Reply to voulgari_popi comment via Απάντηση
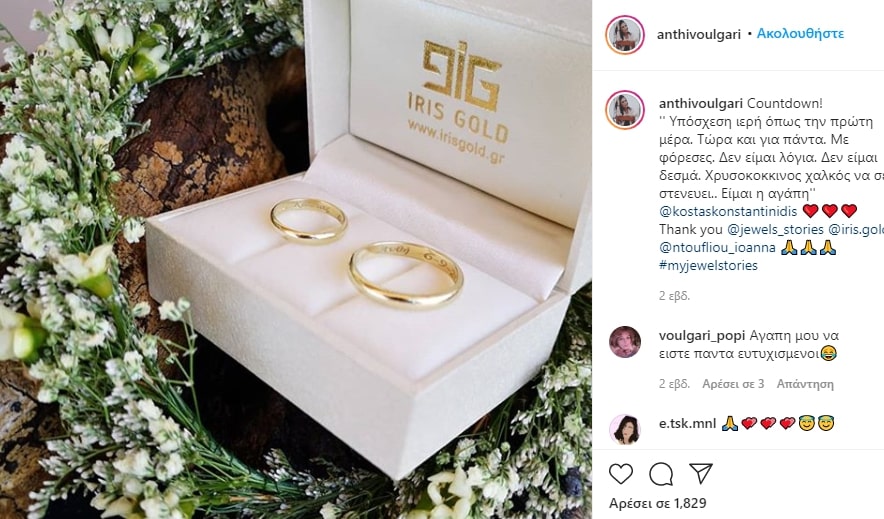Image resolution: width=884 pixels, height=519 pixels. coord(805,384)
